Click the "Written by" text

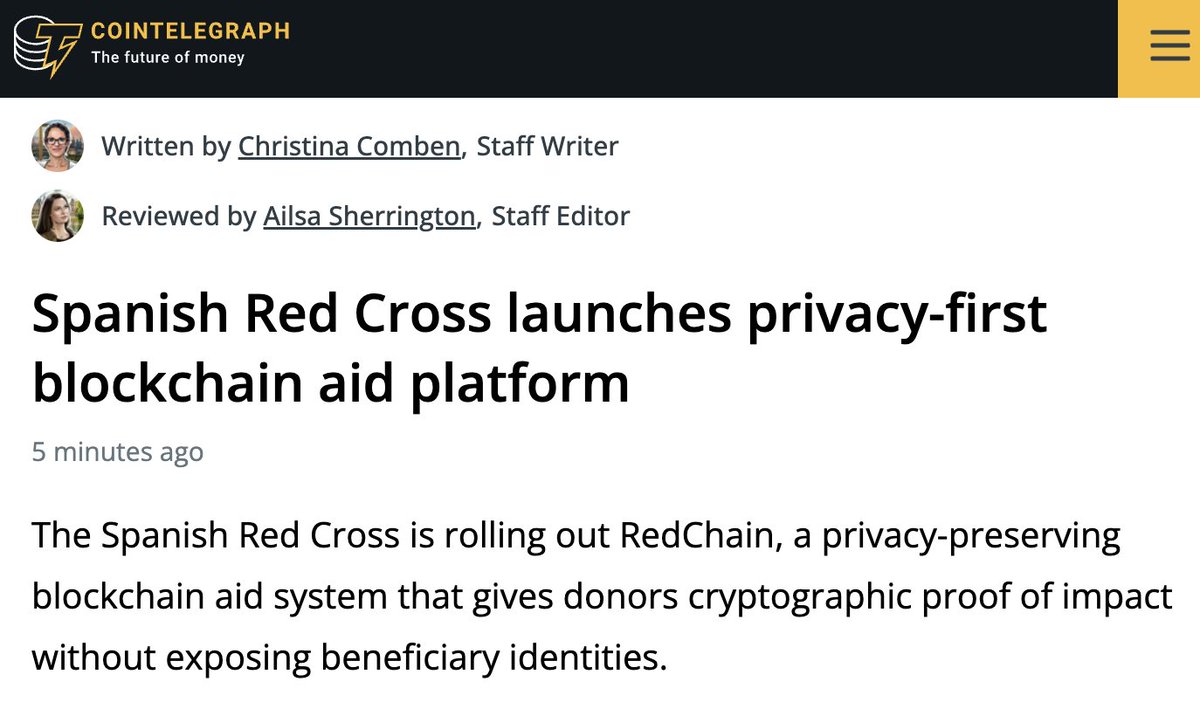(165, 147)
